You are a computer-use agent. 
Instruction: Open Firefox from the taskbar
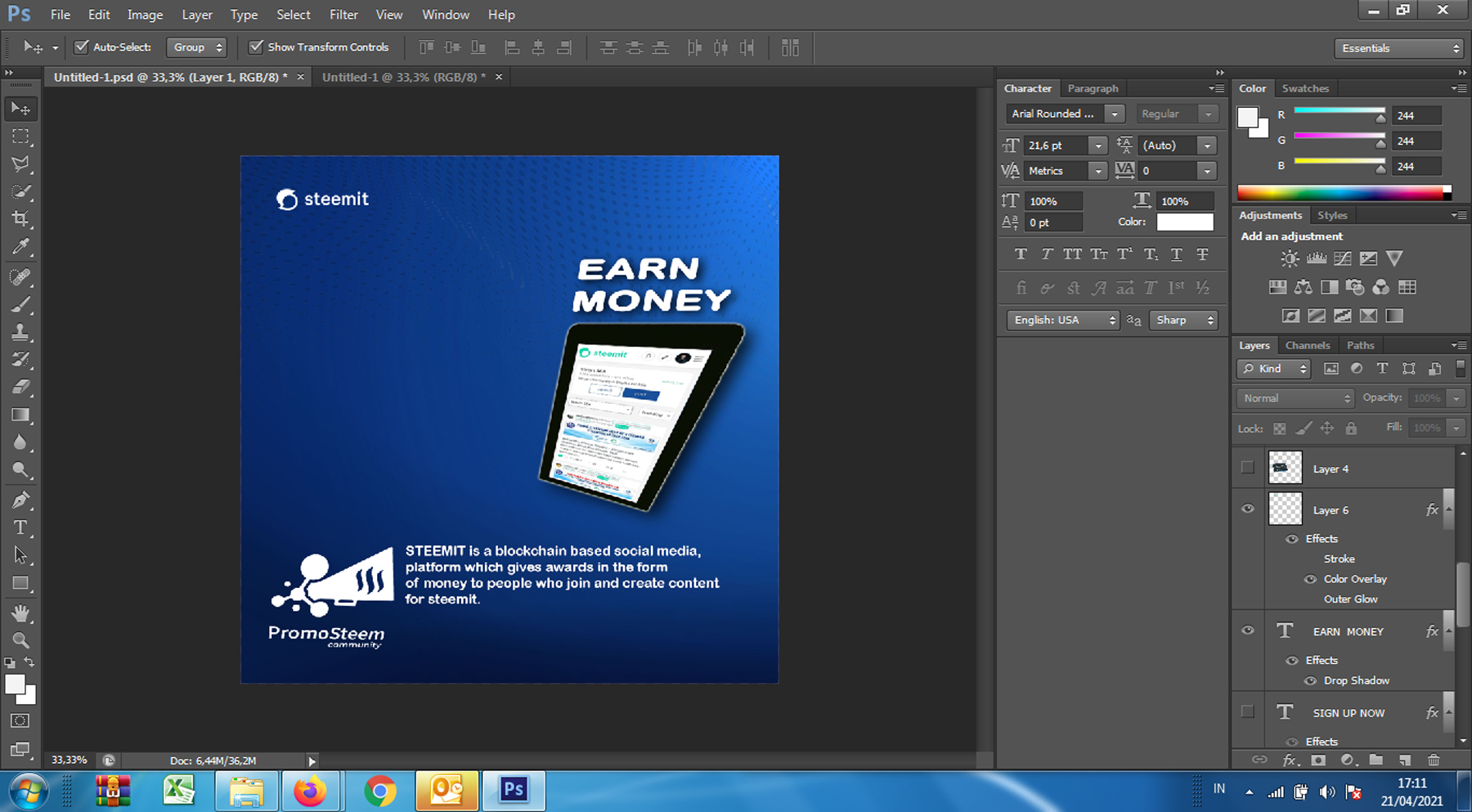pos(310,791)
